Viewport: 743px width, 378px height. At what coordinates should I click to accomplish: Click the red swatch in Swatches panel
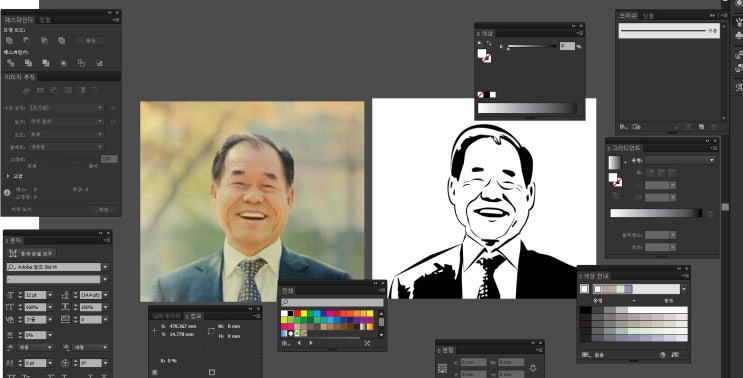click(297, 314)
